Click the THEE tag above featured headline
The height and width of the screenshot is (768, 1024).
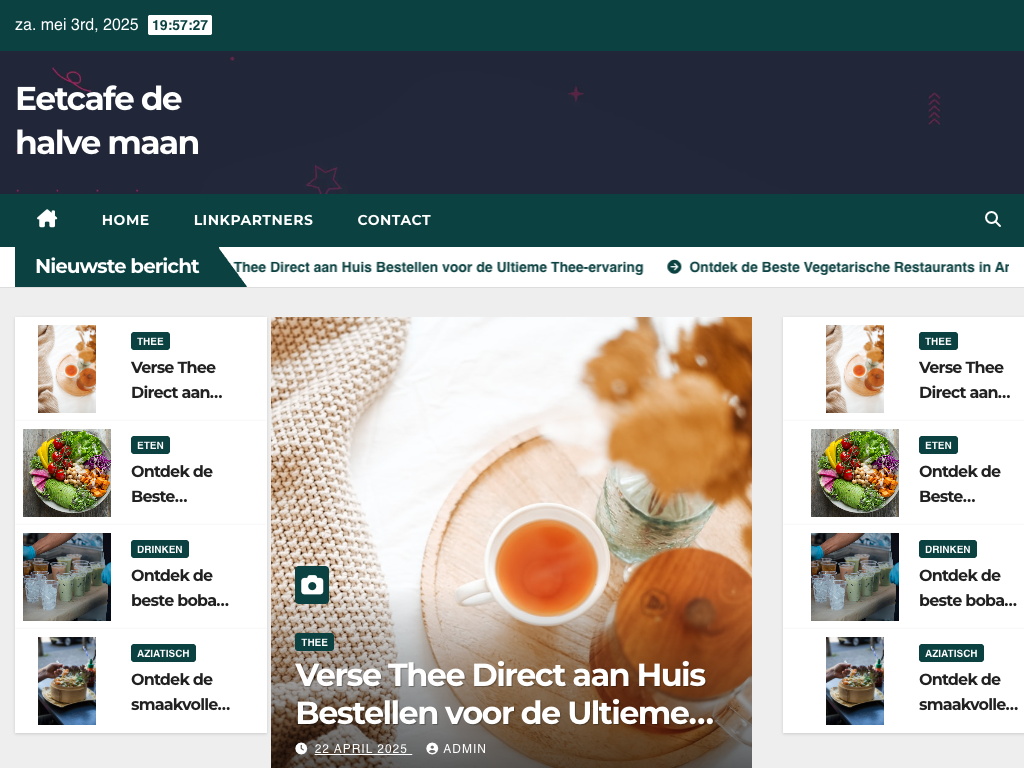coord(314,643)
